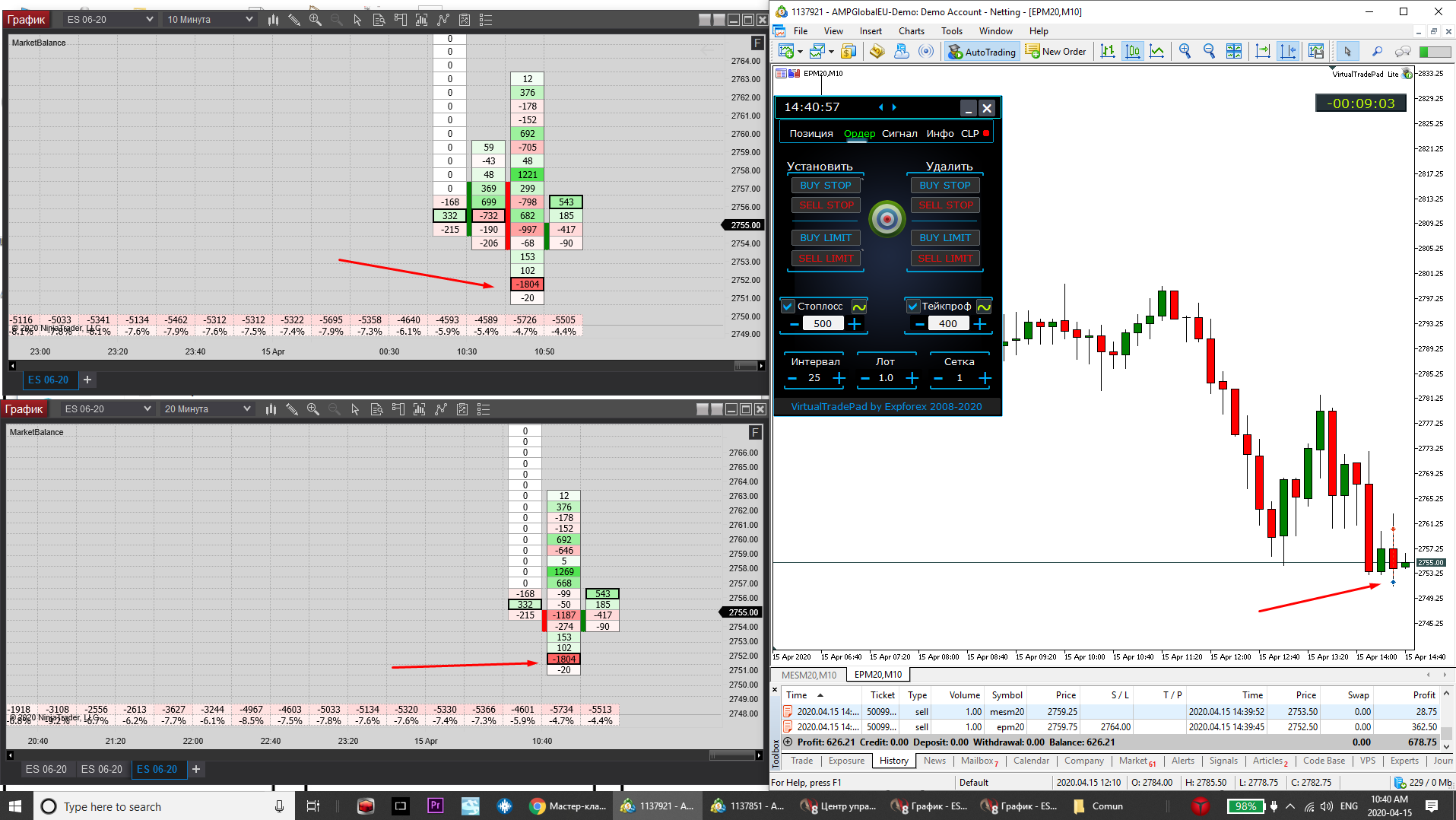The height and width of the screenshot is (820, 1456).
Task: Open the 20 Минута interval dropdown
Action: tap(208, 409)
